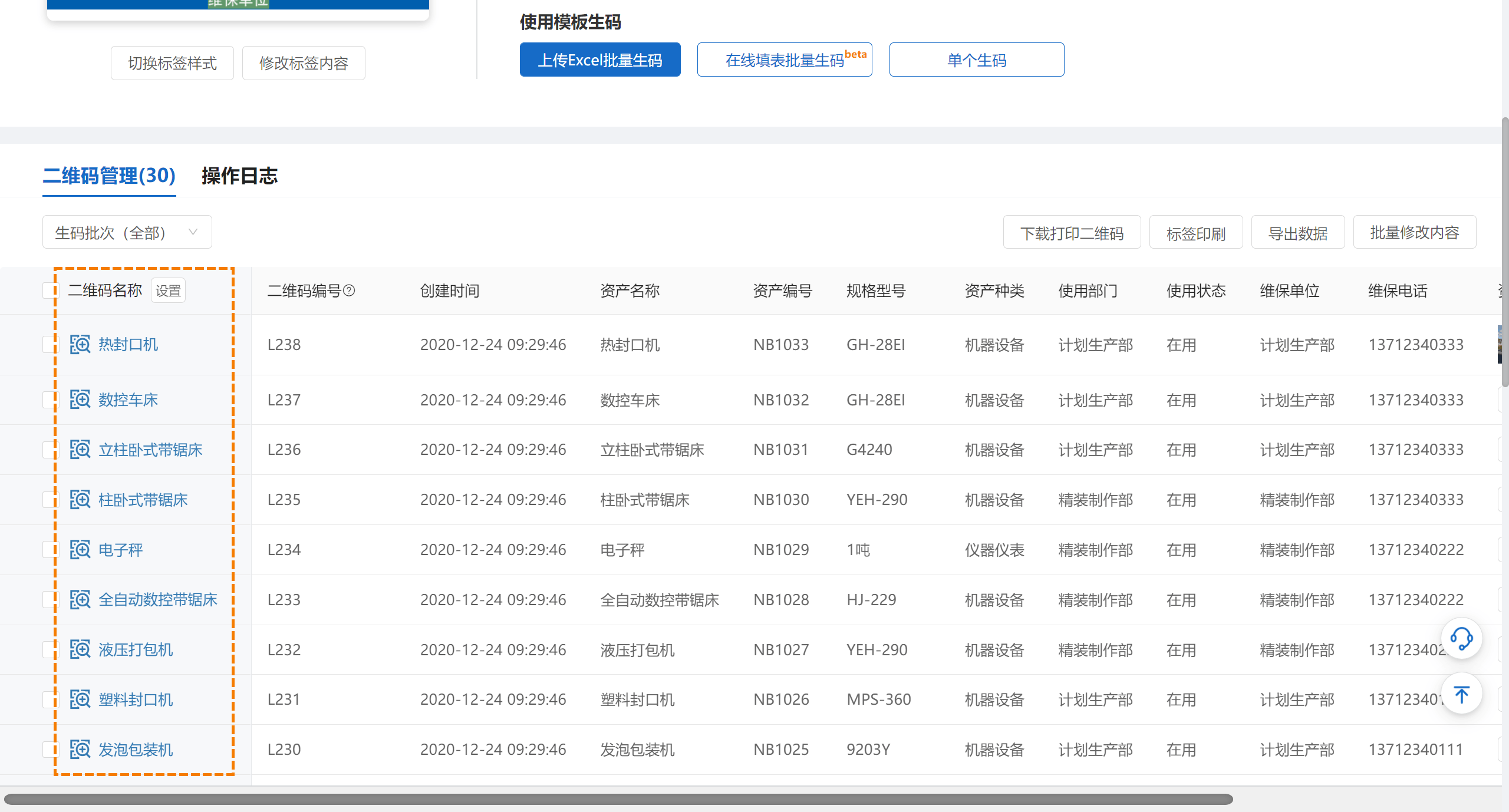The height and width of the screenshot is (812, 1509).
Task: Select the 二维码管理(30) tab
Action: click(x=109, y=176)
